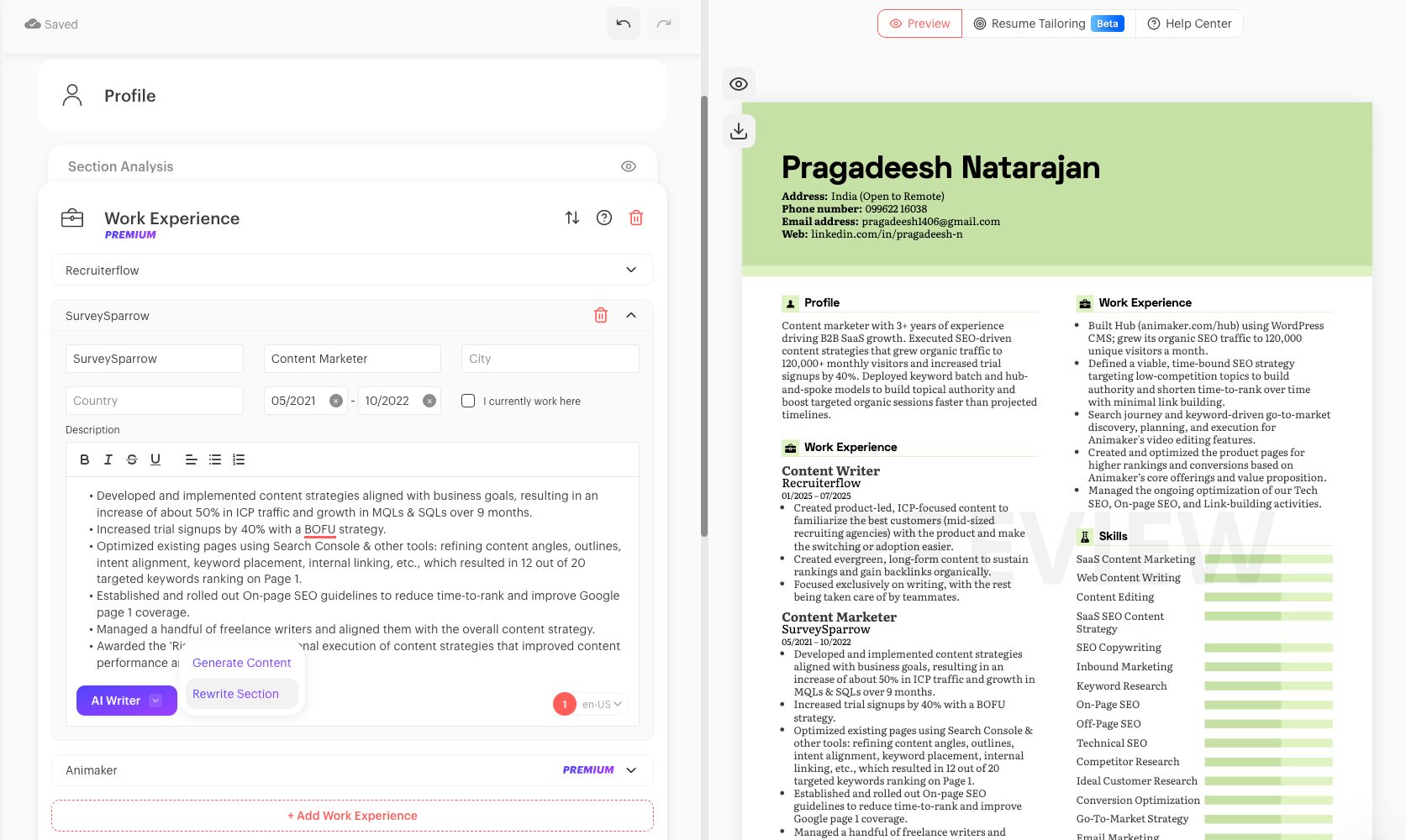
Task: Click the PREMIUM label on Animaker row
Action: tap(588, 769)
